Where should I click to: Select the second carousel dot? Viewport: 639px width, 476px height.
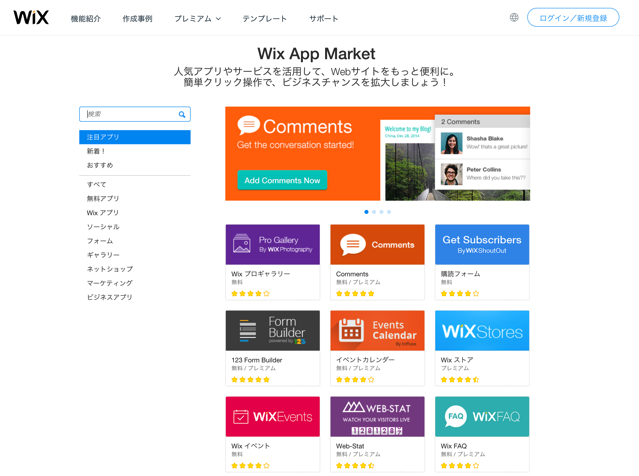click(374, 212)
